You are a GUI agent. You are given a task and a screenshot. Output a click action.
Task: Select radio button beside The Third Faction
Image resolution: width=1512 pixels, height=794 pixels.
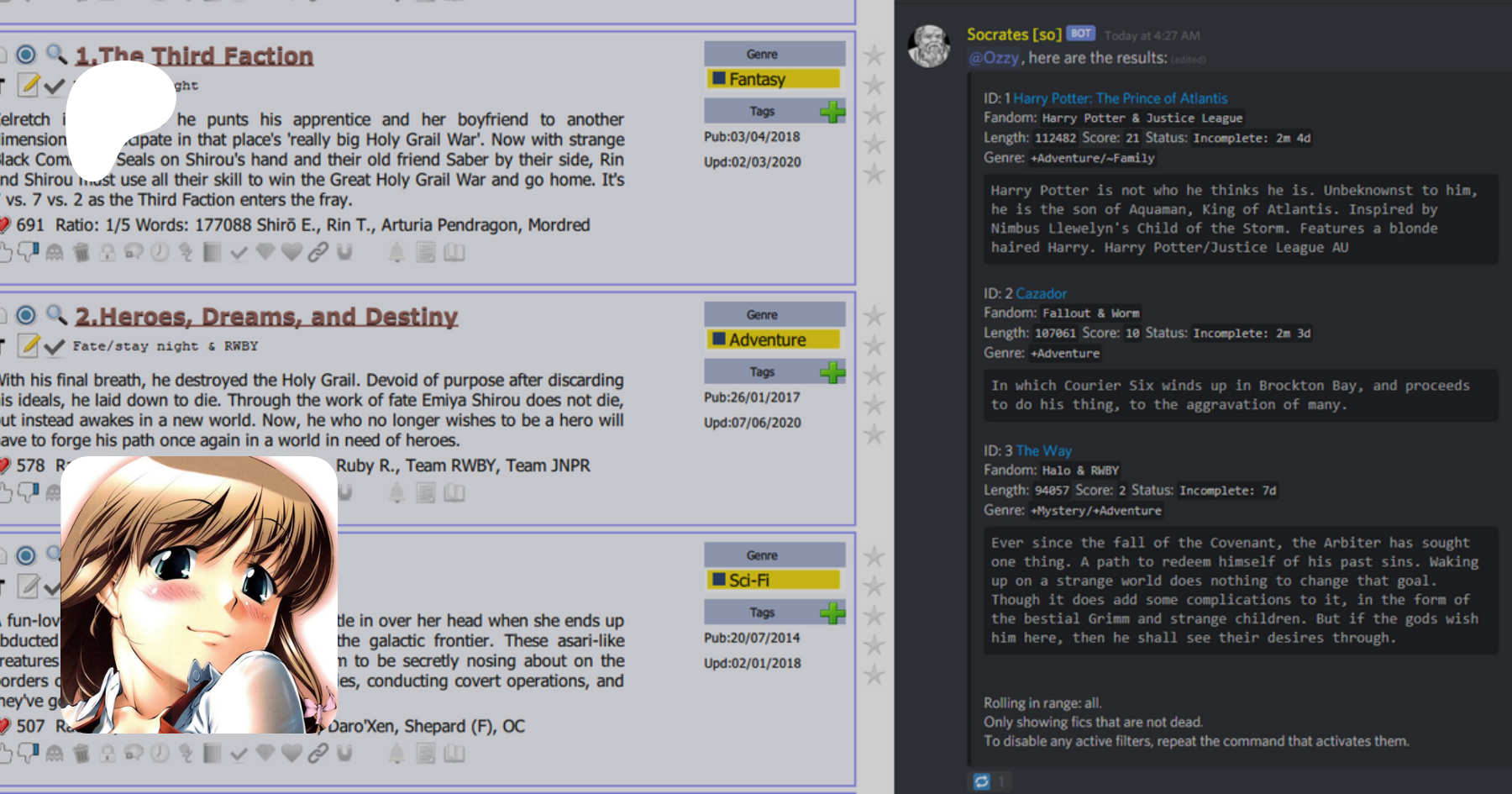[26, 55]
